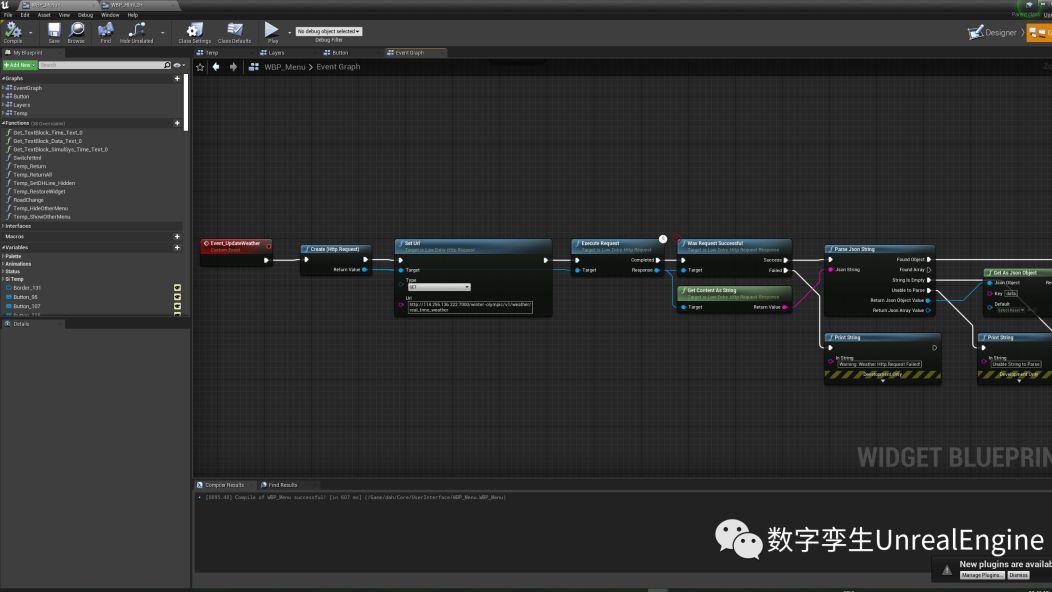The image size is (1052, 592).
Task: Click WBP_Menu in the graph breadcrumb
Action: coord(284,67)
